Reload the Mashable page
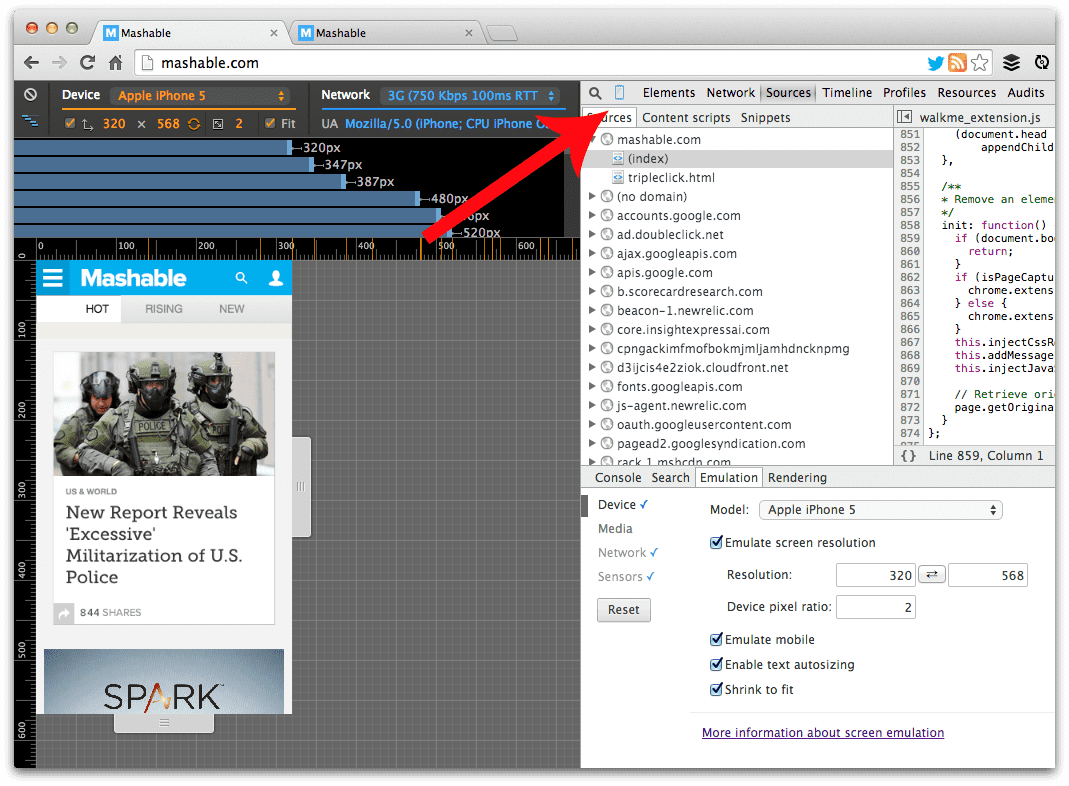1069x786 pixels. (x=87, y=63)
